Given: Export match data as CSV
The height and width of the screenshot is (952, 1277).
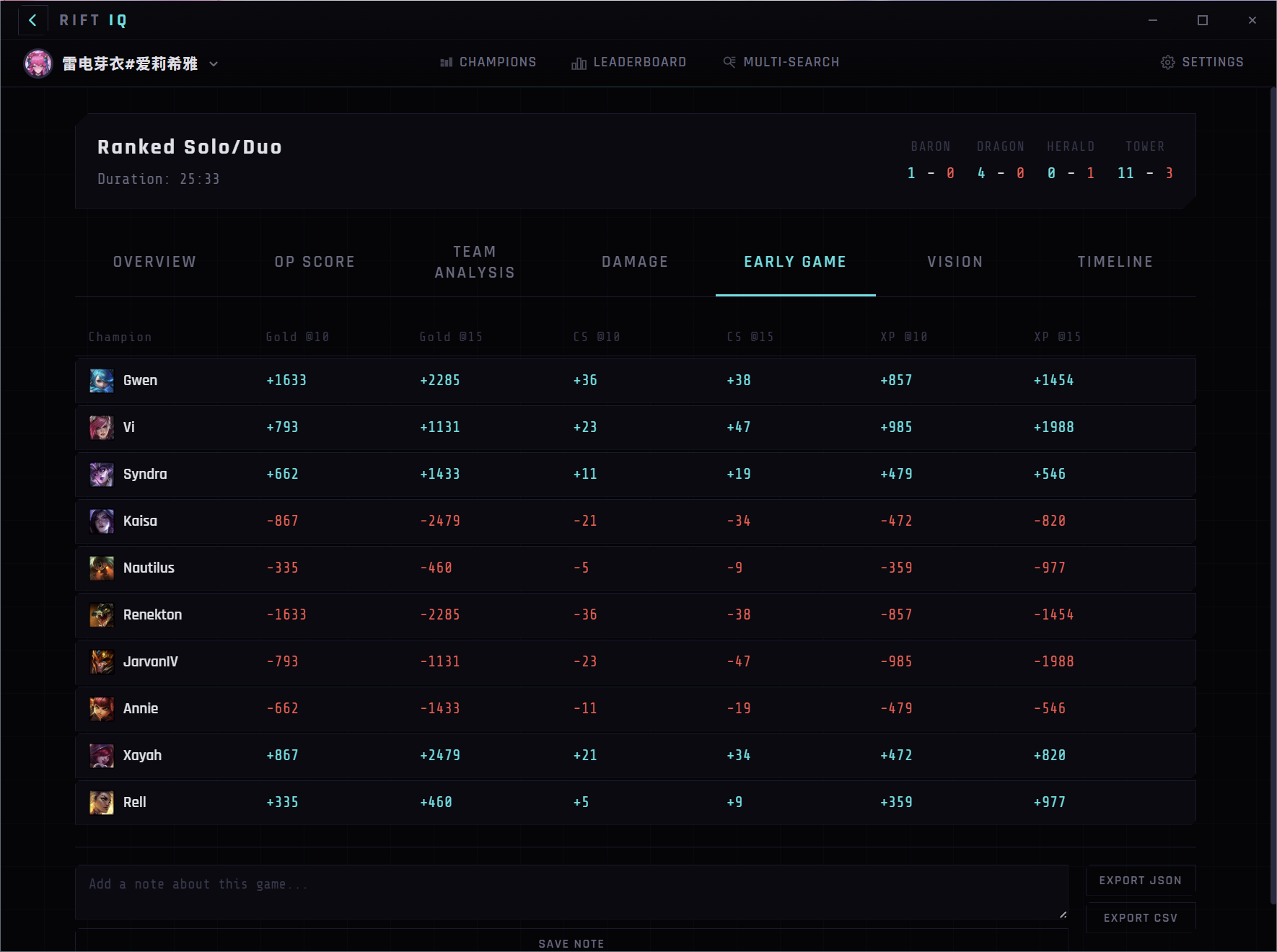Looking at the screenshot, I should click(1140, 918).
